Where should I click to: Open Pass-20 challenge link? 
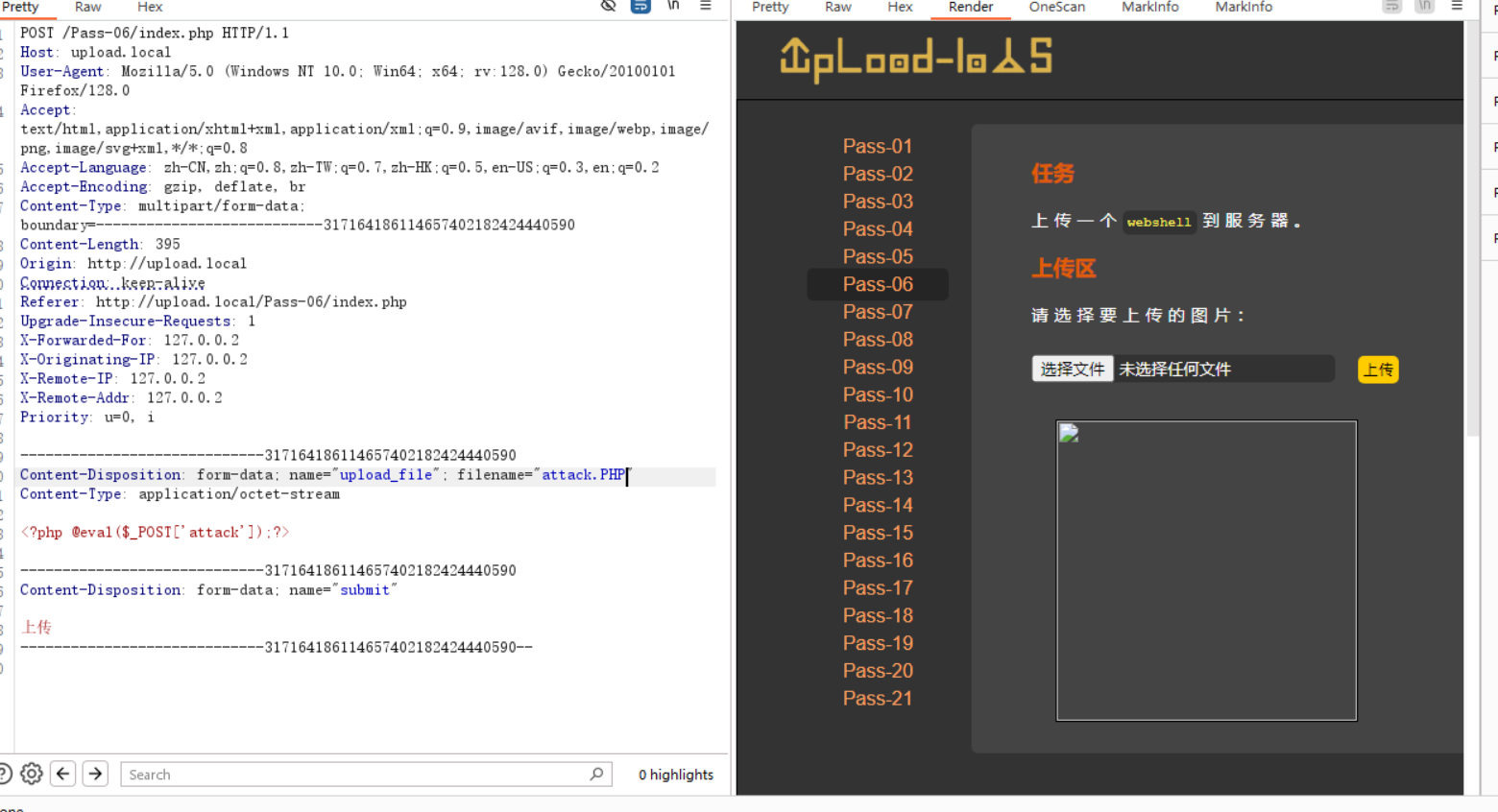coord(878,671)
